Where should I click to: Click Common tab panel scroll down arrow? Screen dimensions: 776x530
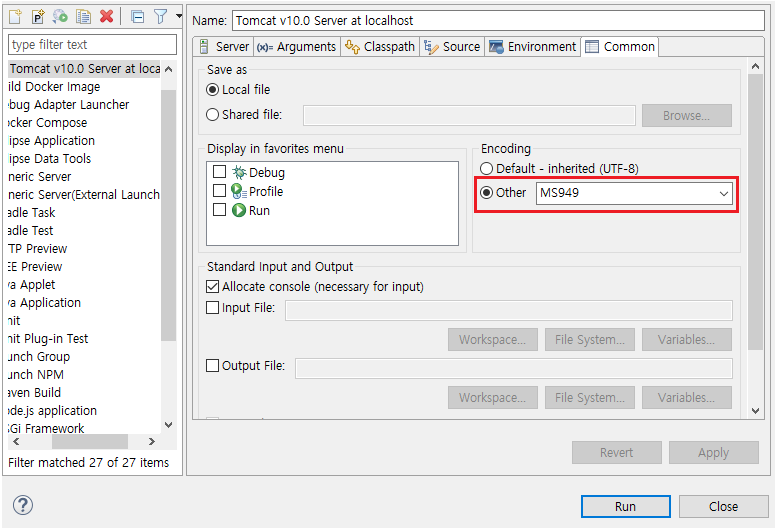pos(755,411)
